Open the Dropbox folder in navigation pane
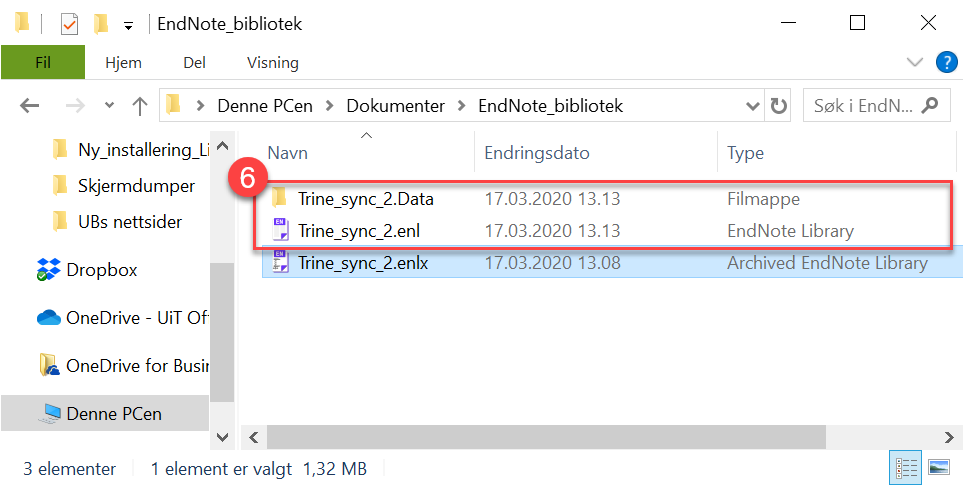The width and height of the screenshot is (963, 486). (101, 270)
